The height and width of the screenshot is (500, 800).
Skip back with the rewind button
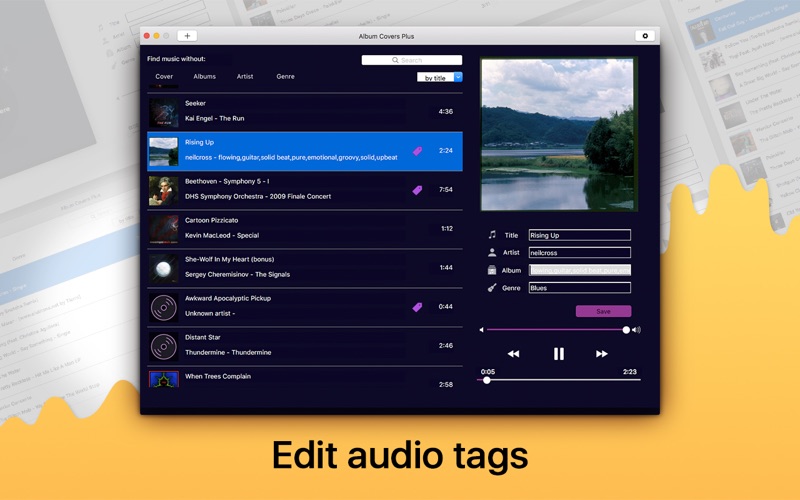point(513,354)
